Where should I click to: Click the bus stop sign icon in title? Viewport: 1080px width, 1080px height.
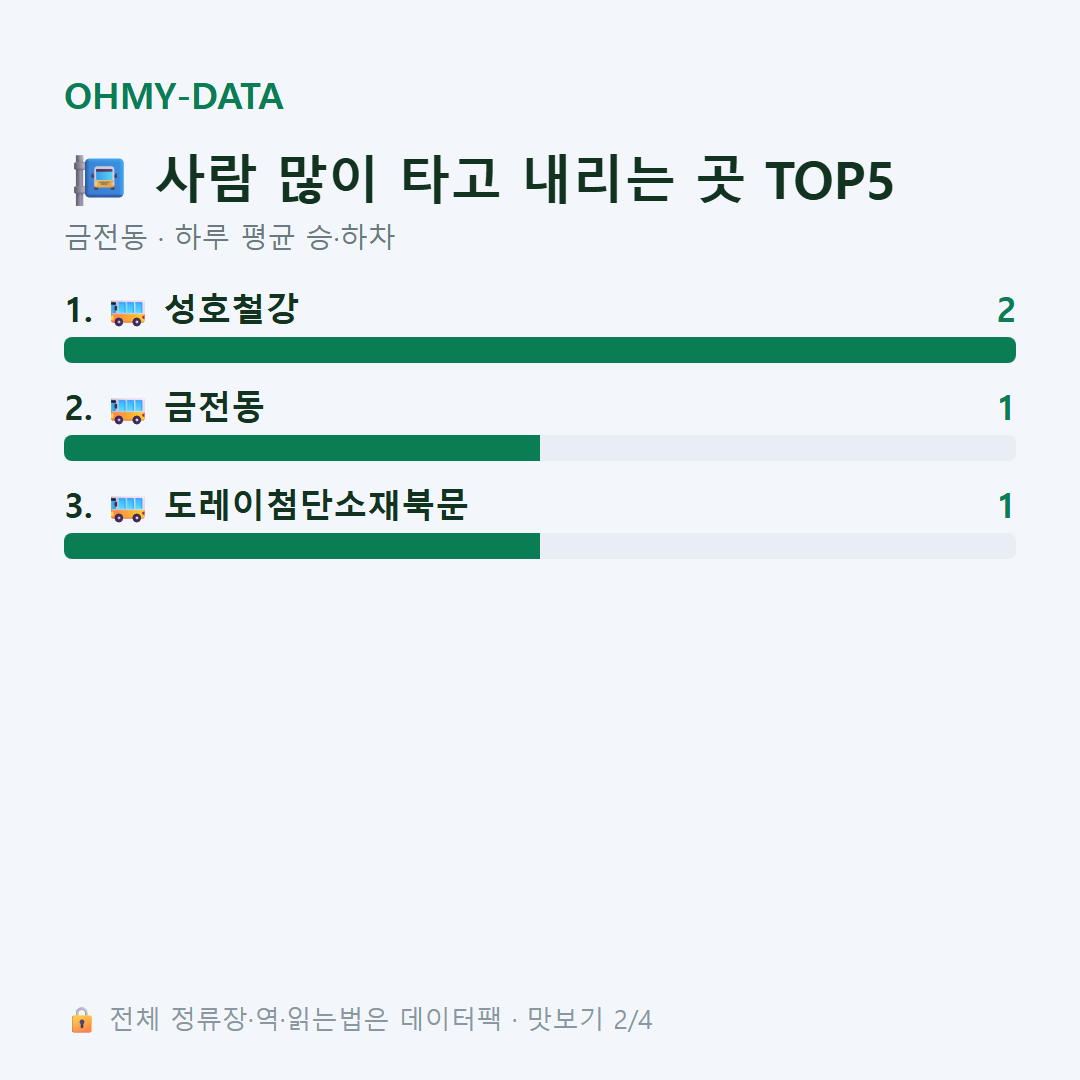[99, 180]
